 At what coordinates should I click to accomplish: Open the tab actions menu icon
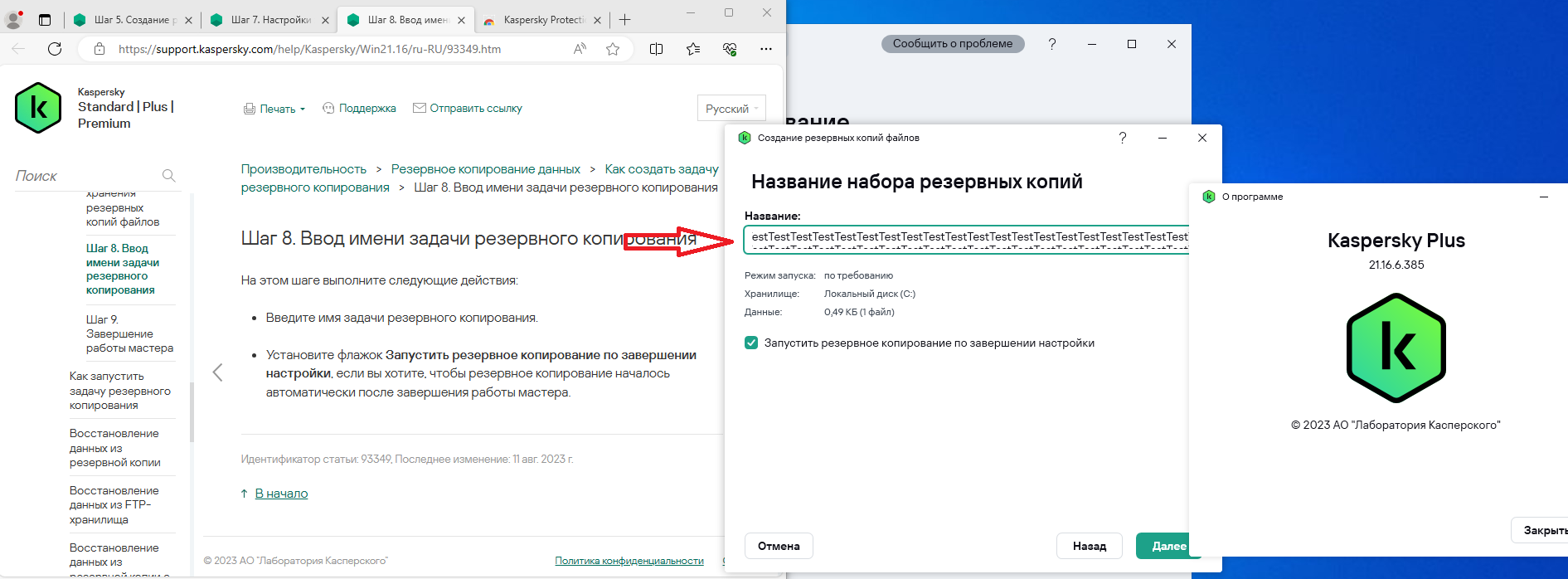(45, 20)
